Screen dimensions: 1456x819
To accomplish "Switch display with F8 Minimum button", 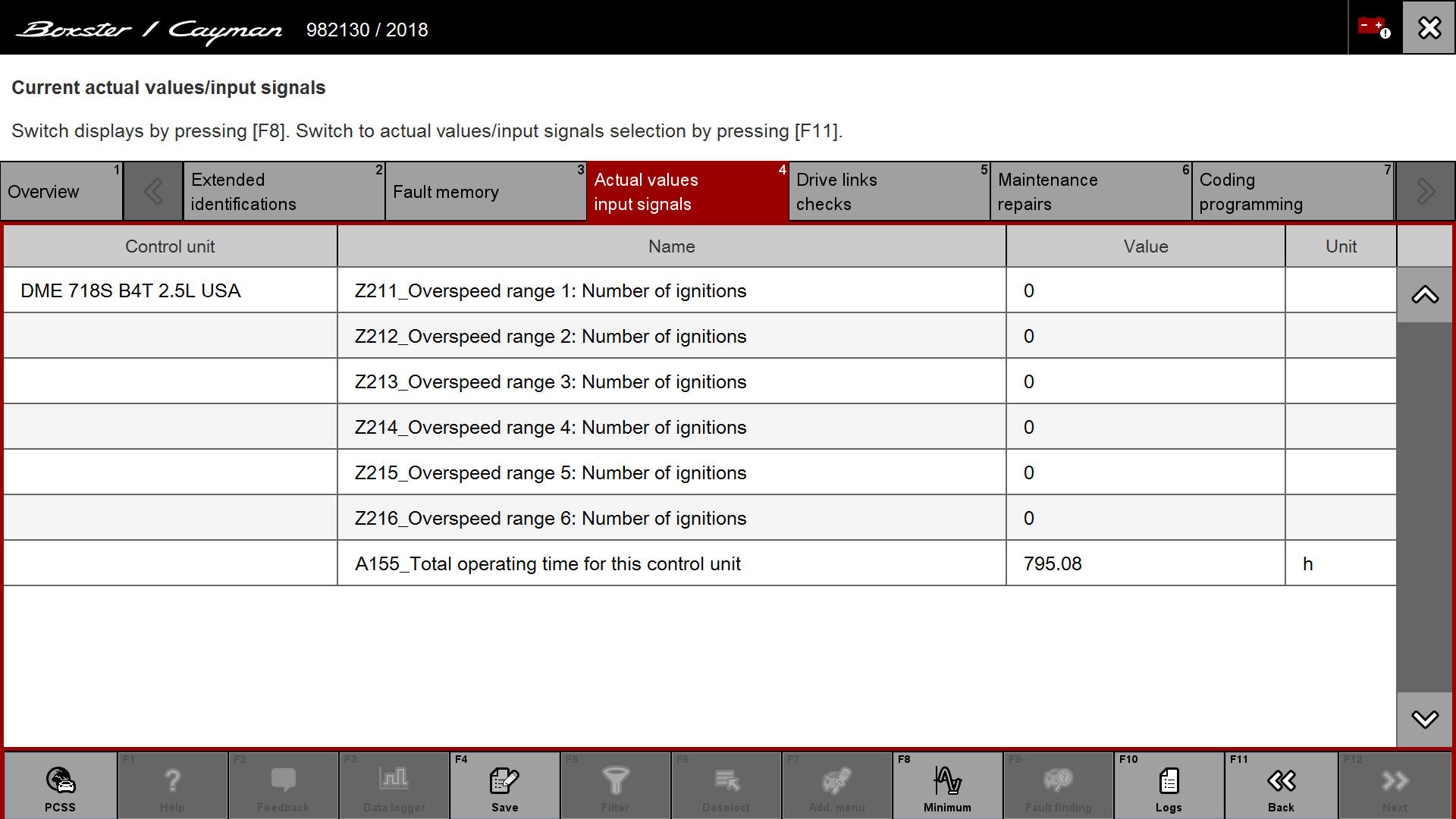I will pyautogui.click(x=947, y=786).
